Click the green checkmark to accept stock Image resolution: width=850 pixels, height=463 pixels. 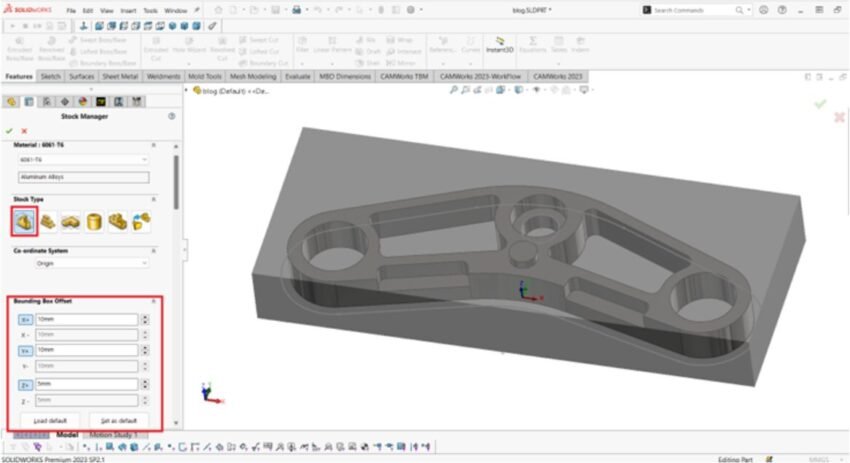(10, 131)
